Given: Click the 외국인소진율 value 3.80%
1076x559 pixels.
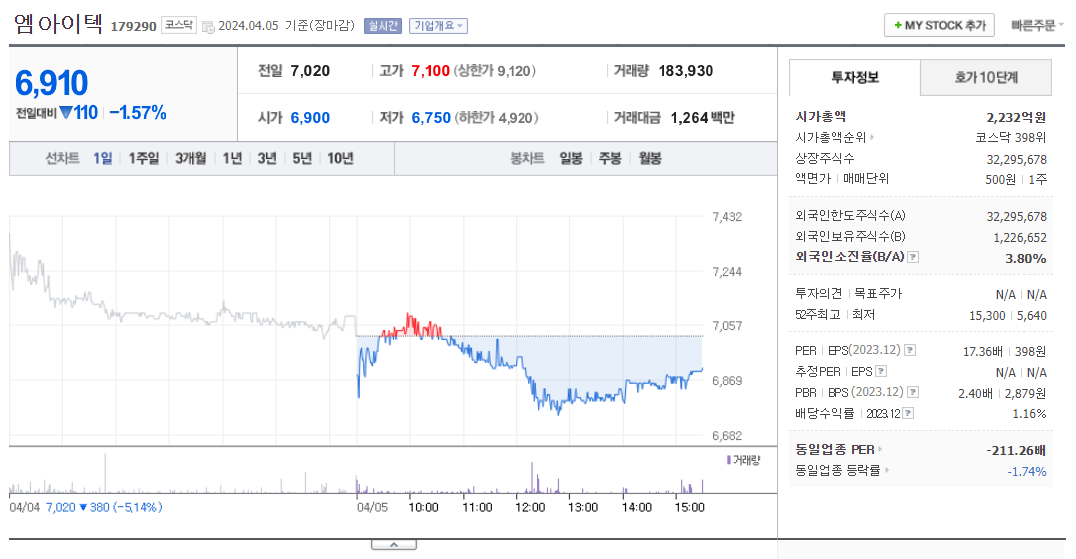Looking at the screenshot, I should point(1026,259).
